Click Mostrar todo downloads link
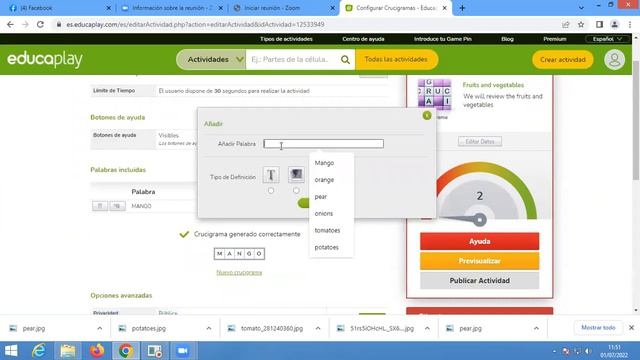 [x=598, y=328]
